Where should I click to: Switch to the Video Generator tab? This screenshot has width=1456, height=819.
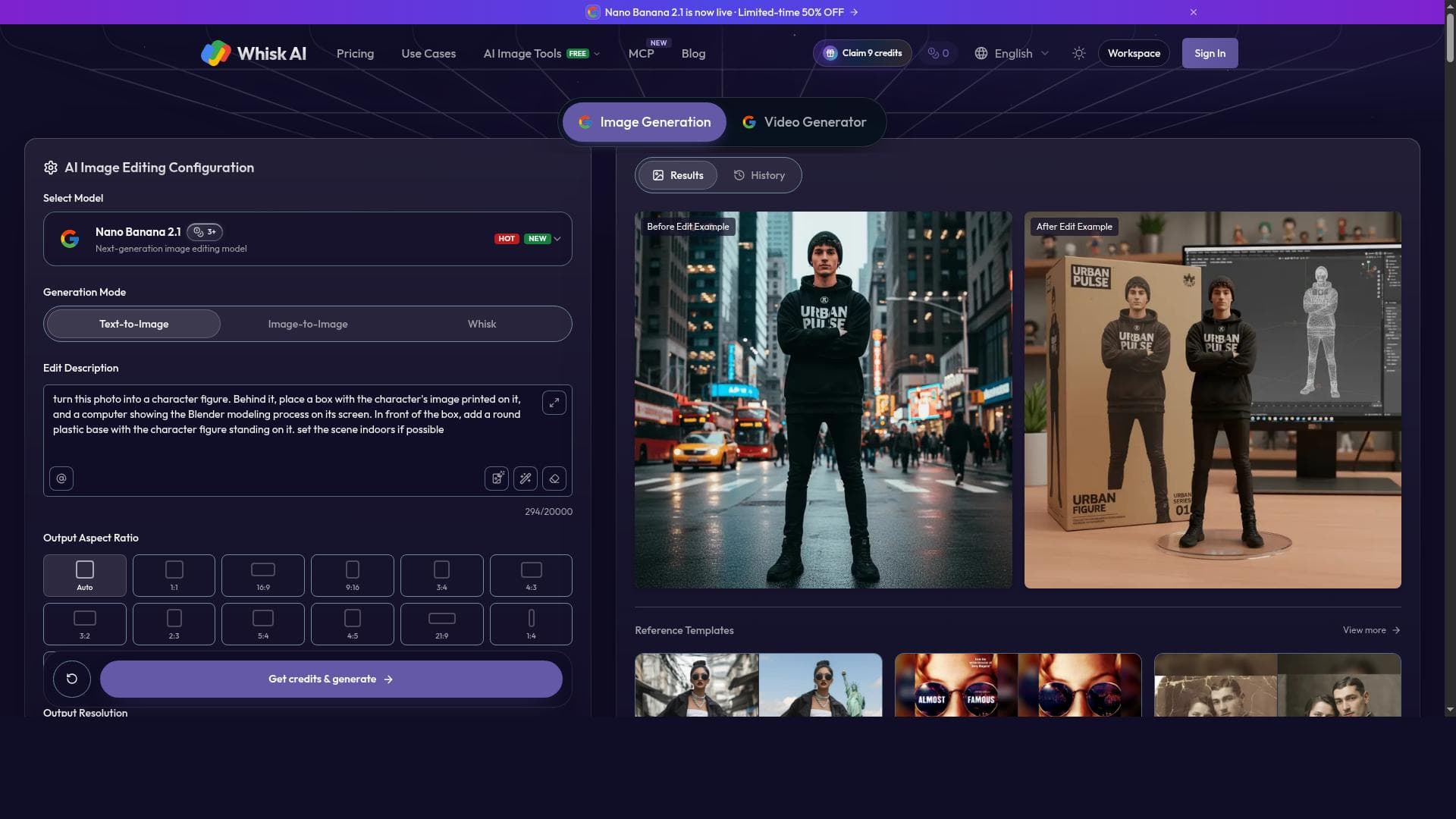804,122
